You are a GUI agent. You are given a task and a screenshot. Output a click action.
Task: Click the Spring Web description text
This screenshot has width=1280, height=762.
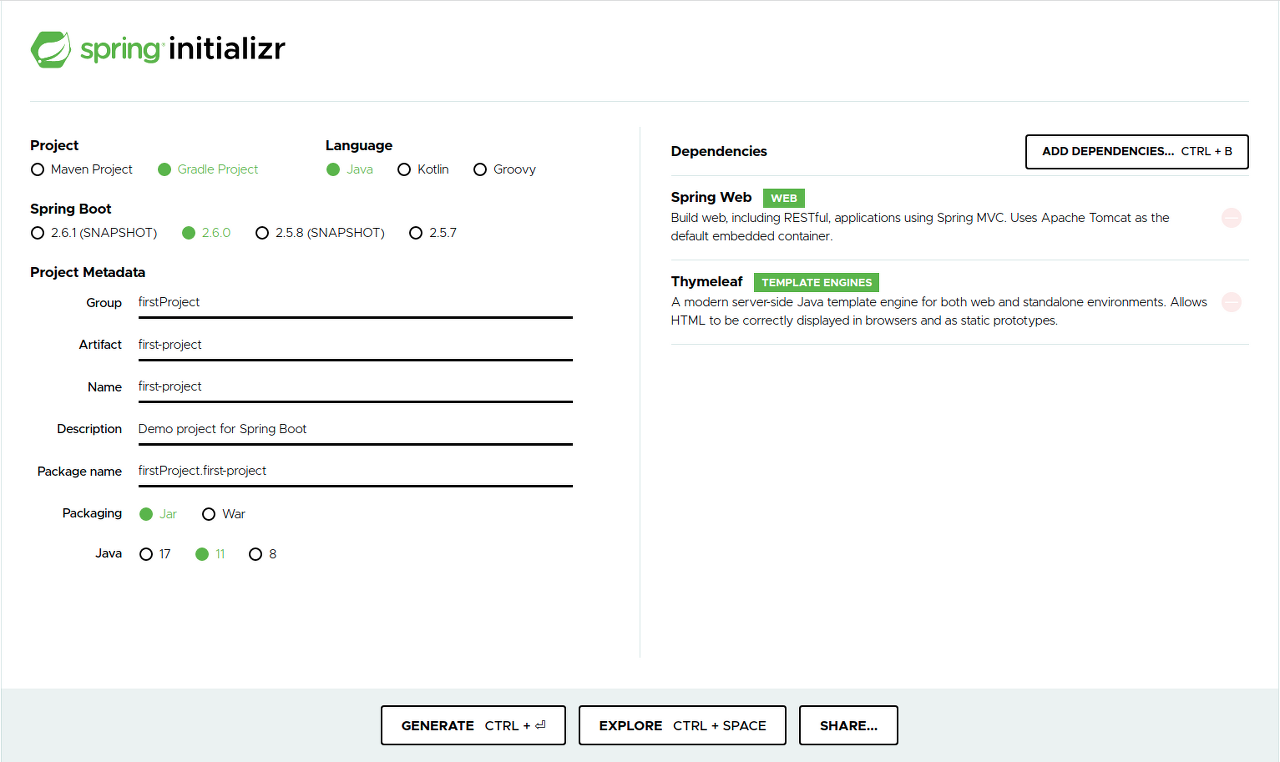(x=920, y=227)
